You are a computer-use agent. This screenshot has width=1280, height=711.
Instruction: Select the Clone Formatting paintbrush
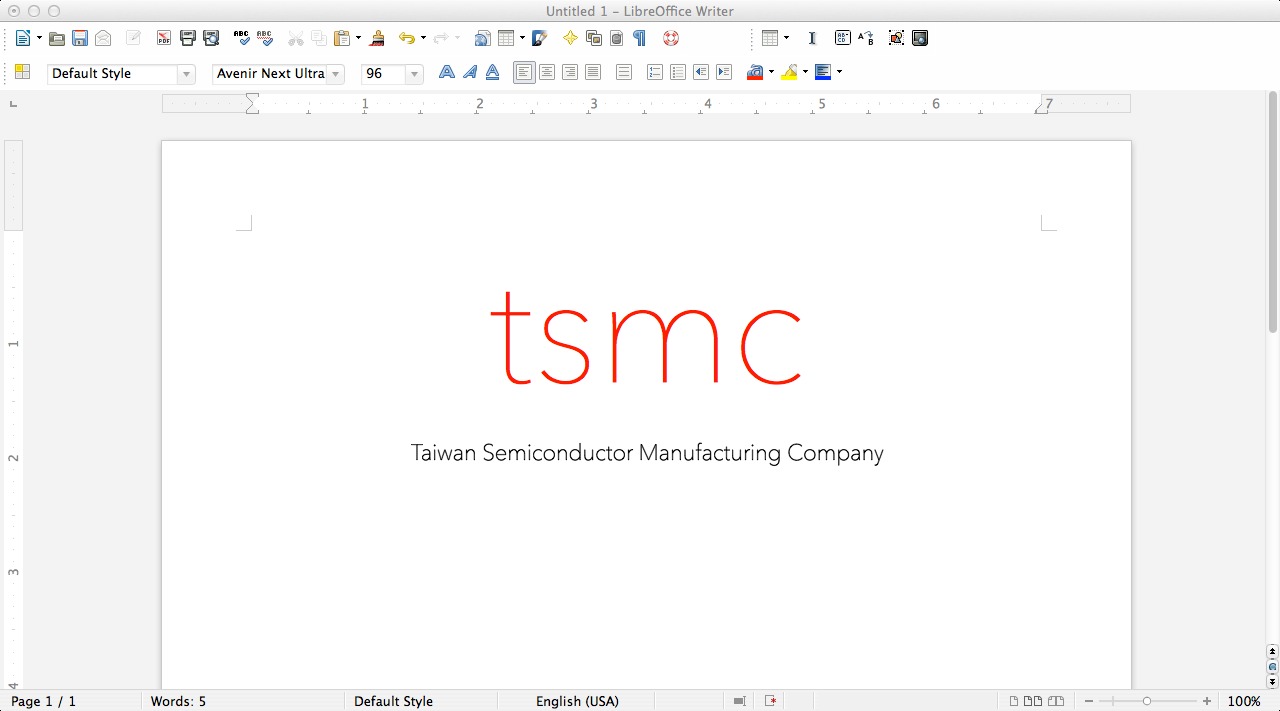coord(377,38)
